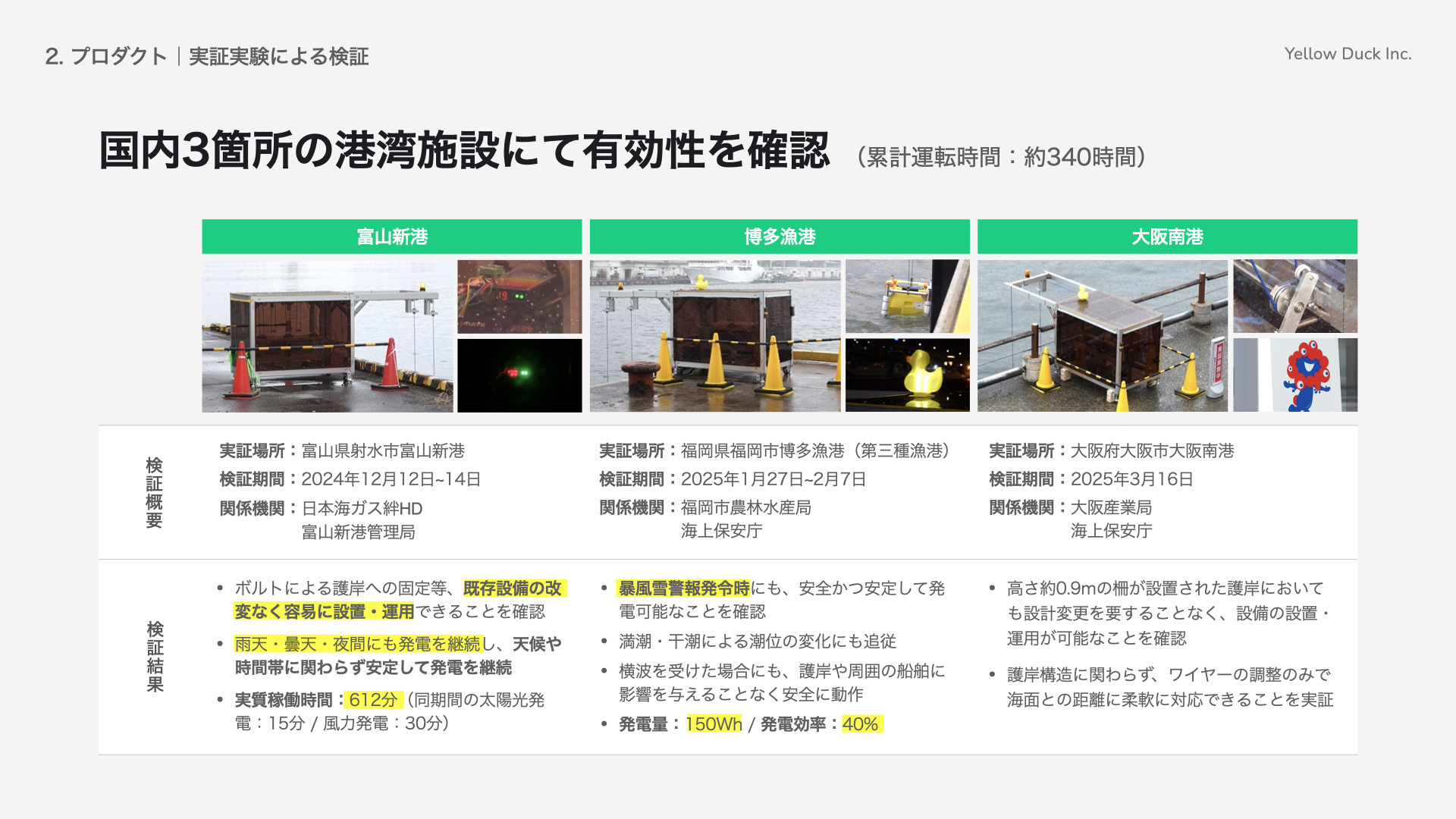This screenshot has width=1456, height=819.
Task: Open the yellow float on water photo
Action: [x=907, y=297]
